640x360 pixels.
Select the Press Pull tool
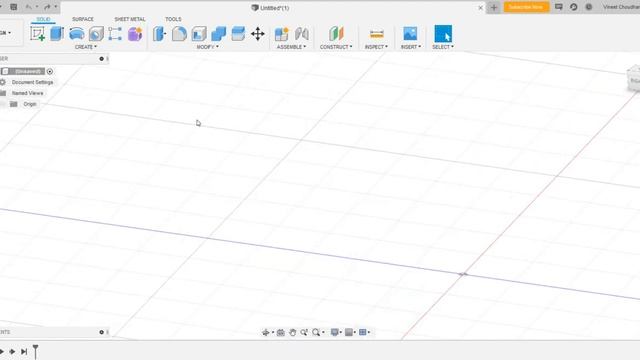point(159,34)
